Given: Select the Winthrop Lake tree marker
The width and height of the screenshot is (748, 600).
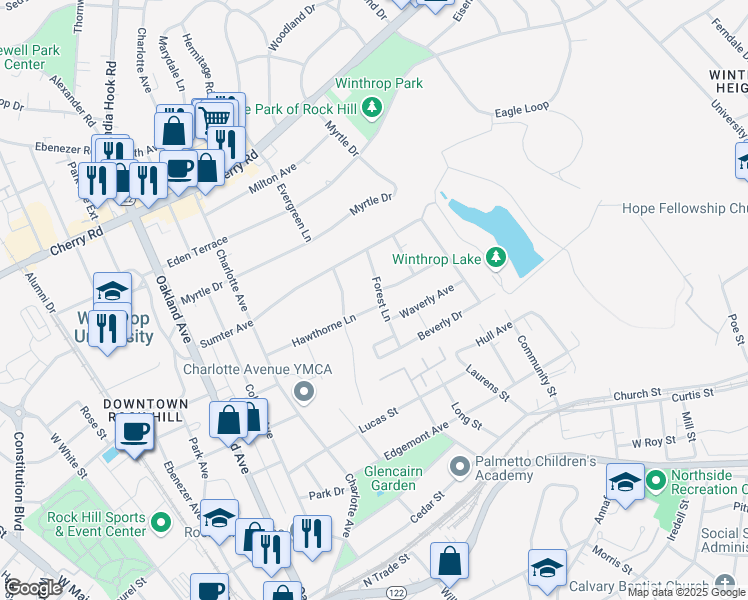Looking at the screenshot, I should pyautogui.click(x=496, y=258).
